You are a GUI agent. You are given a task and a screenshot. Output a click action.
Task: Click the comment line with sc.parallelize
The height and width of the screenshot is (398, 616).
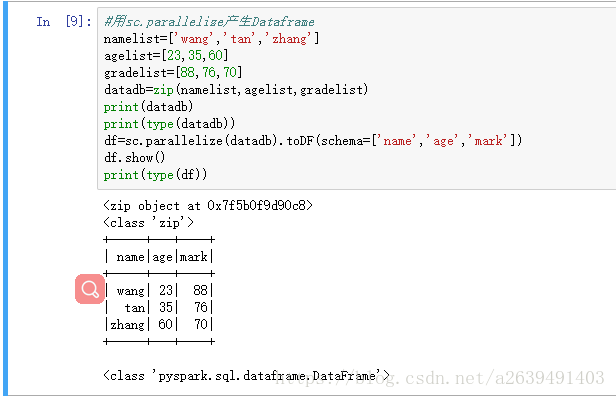click(x=209, y=22)
